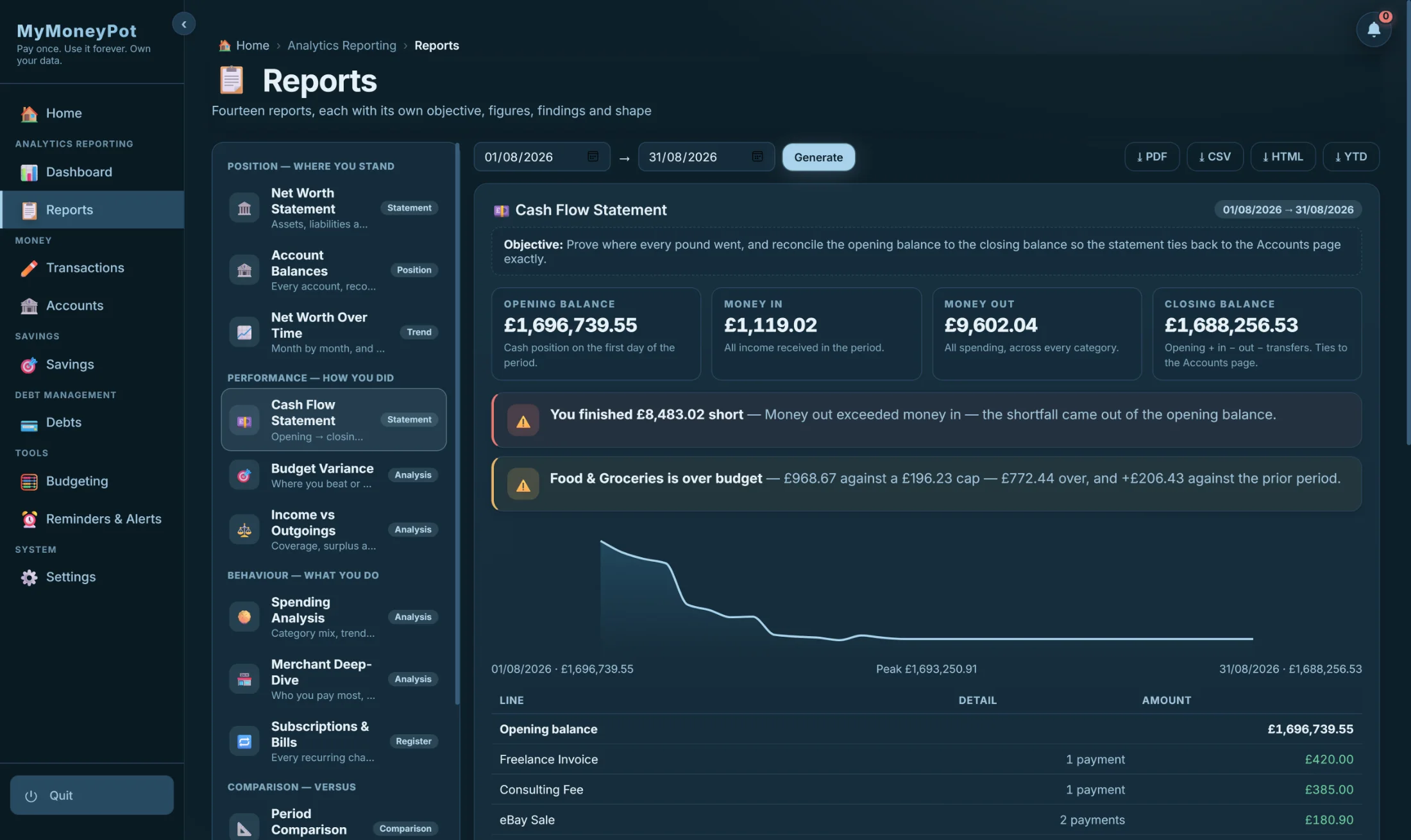Open the end date calendar picker icon
This screenshot has width=1411, height=840.
[757, 156]
